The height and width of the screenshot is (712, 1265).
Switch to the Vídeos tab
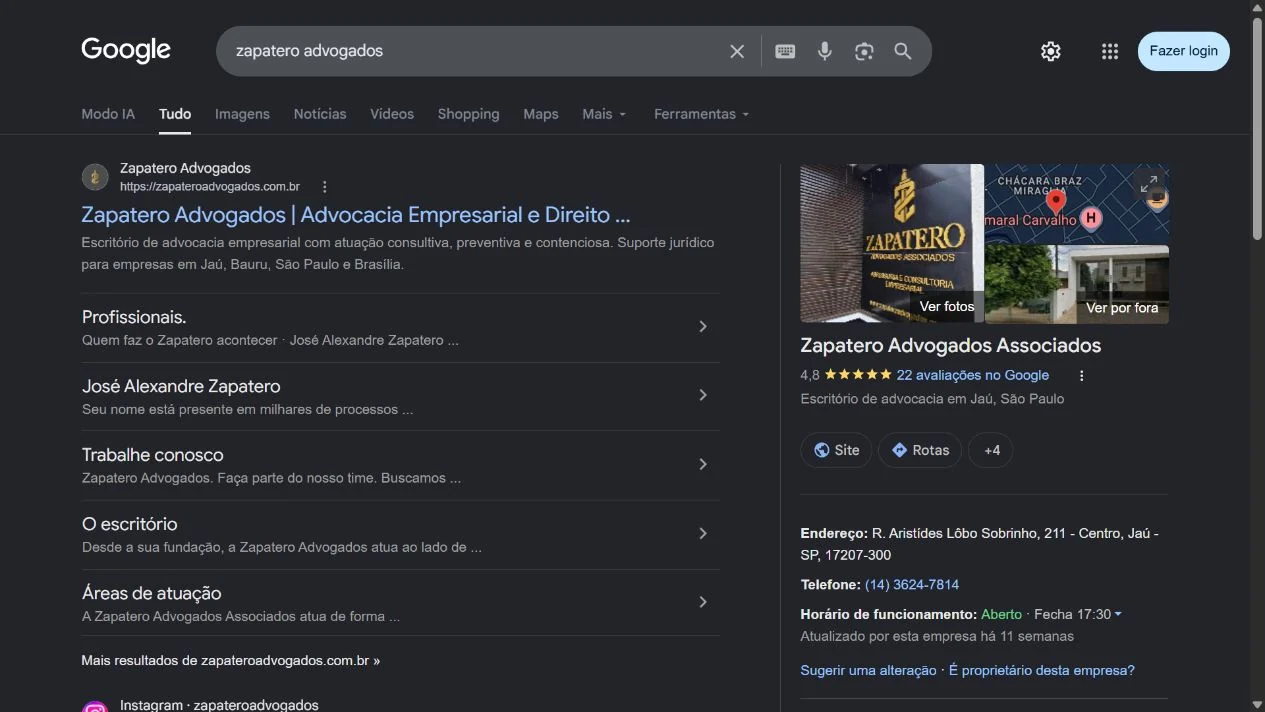point(392,114)
